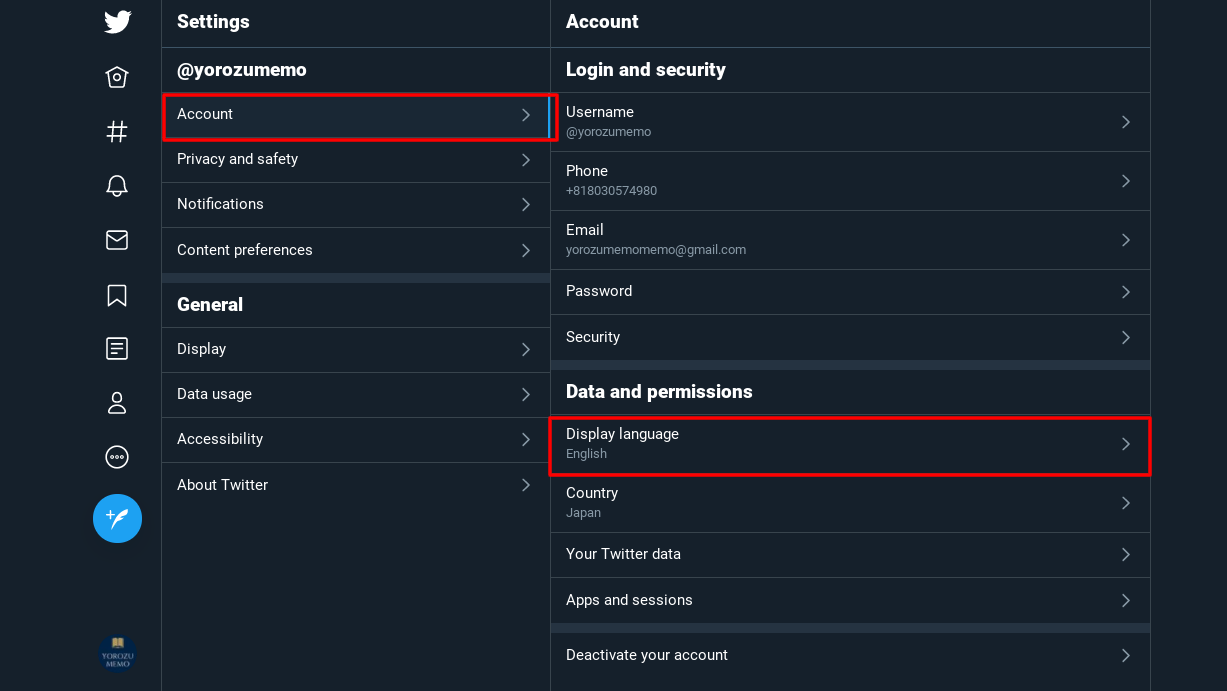Viewport: 1227px width, 691px height.
Task: Open Apps and sessions
Action: pos(850,601)
